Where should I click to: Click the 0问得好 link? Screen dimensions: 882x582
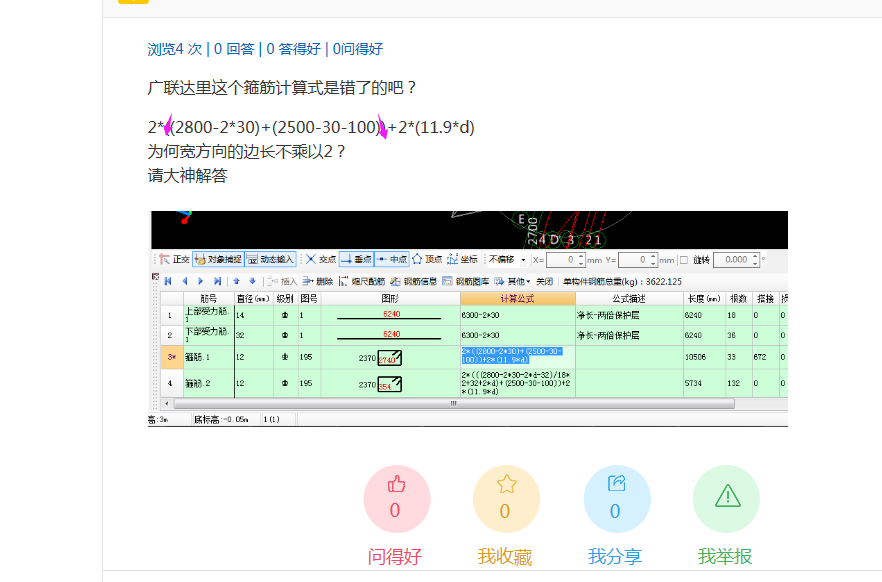(x=358, y=49)
